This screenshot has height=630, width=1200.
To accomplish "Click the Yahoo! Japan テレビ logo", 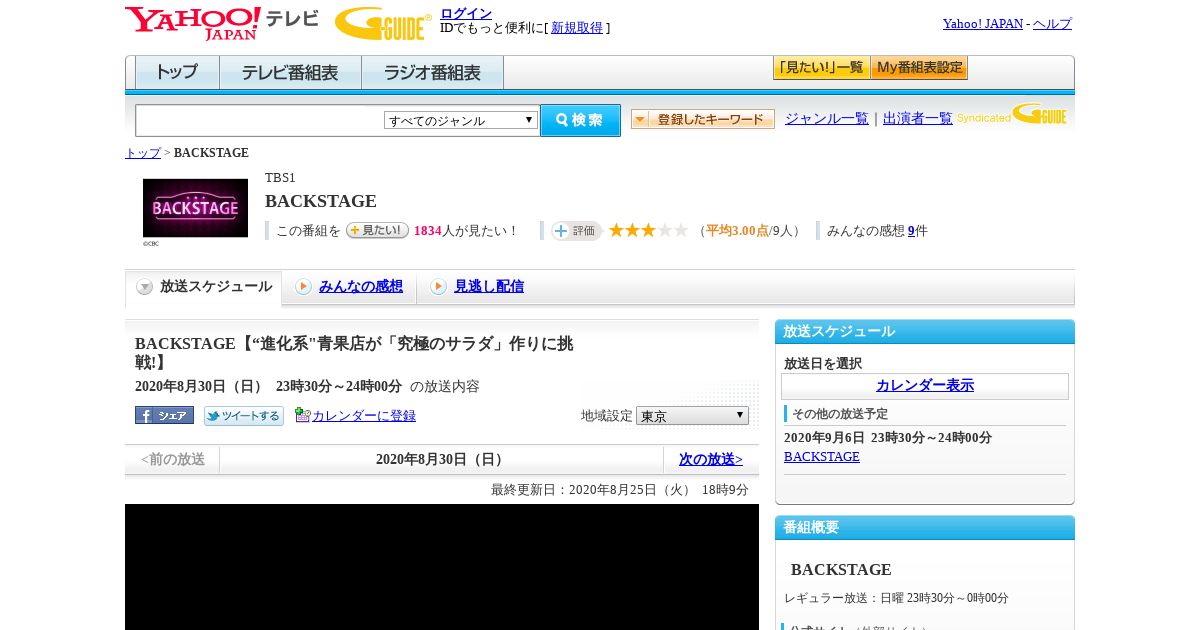I will point(222,23).
